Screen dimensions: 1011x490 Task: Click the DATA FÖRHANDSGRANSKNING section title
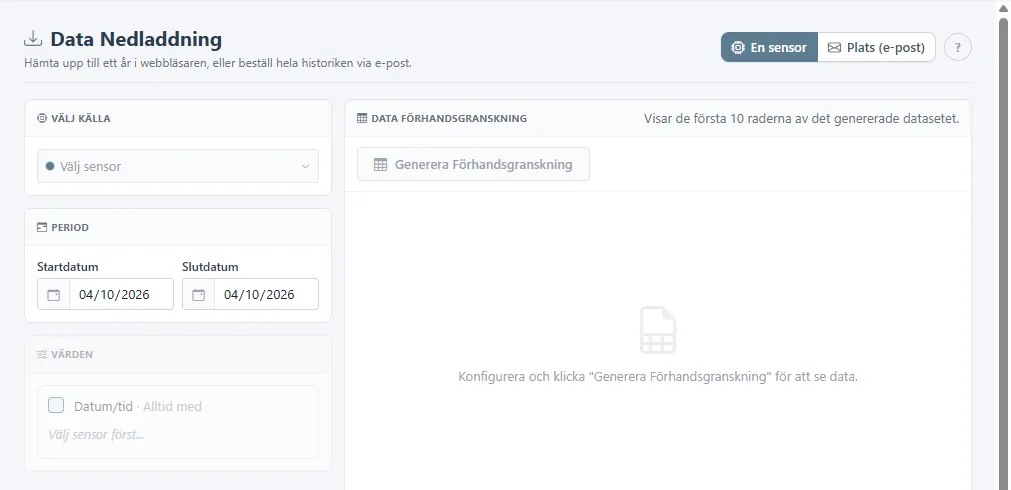[x=449, y=119]
